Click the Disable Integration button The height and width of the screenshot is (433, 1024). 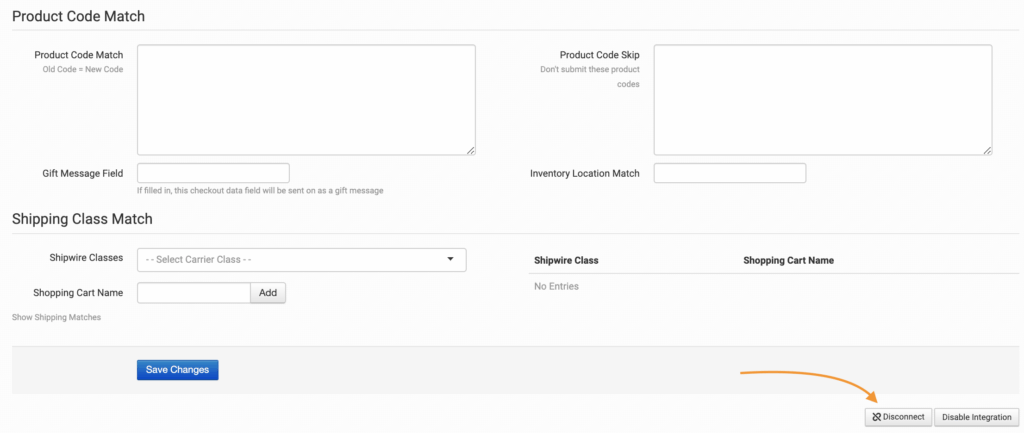tap(976, 417)
